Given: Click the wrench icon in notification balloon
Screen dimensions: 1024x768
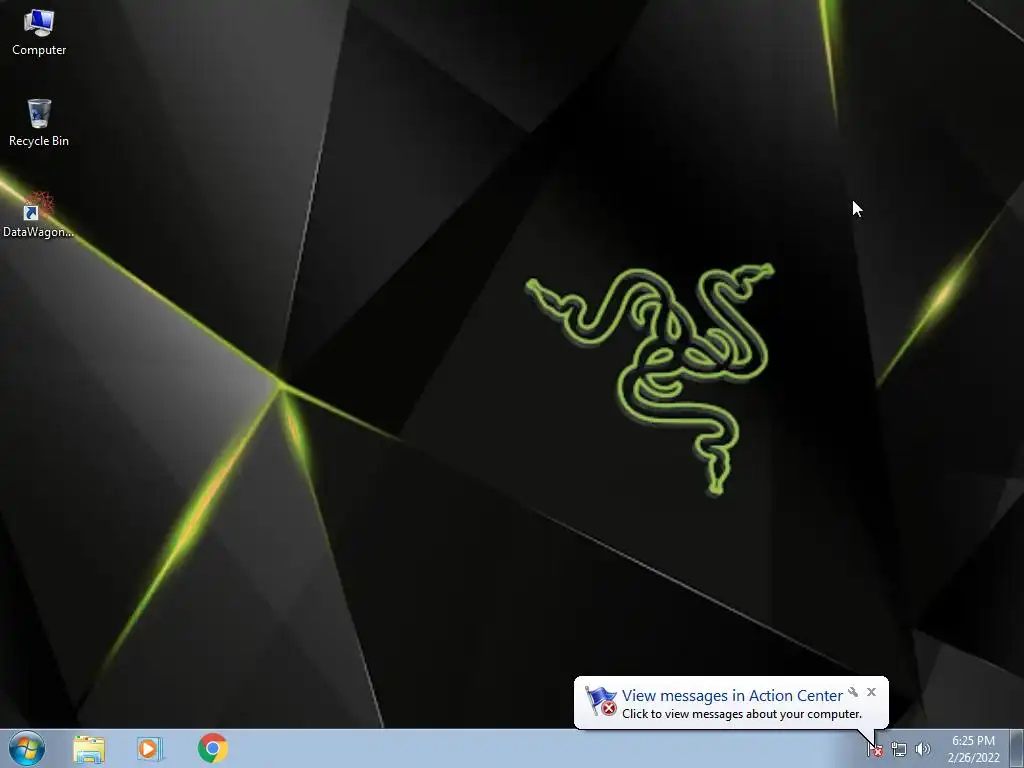Looking at the screenshot, I should pyautogui.click(x=853, y=692).
